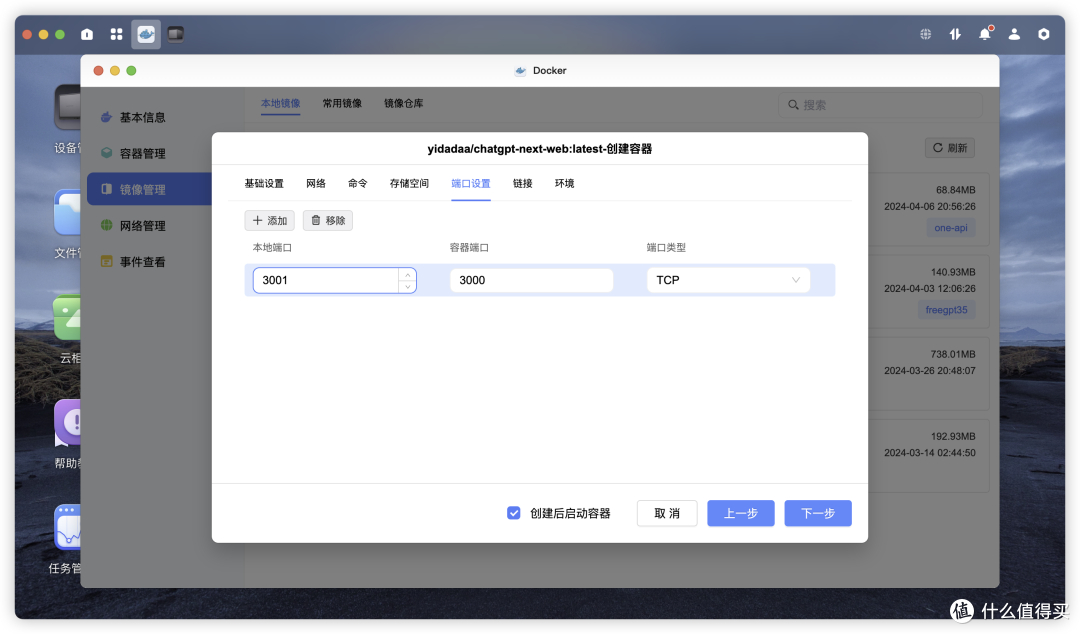Open the TCP port type dropdown
The image size is (1080, 634).
click(728, 280)
